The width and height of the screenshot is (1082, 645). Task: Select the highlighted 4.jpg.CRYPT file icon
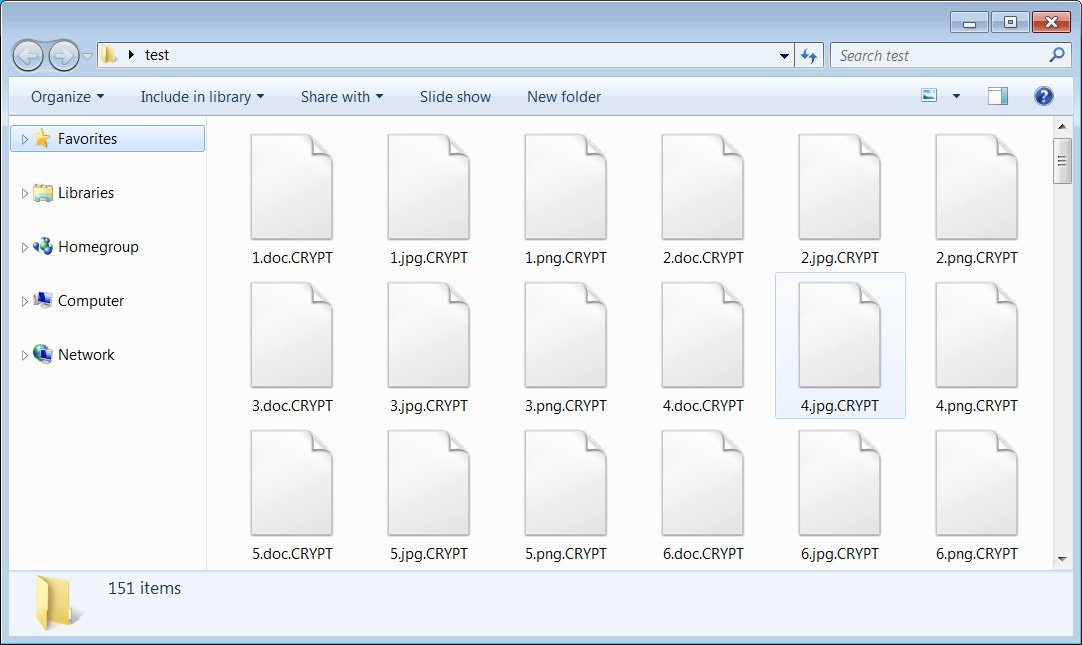coord(840,335)
